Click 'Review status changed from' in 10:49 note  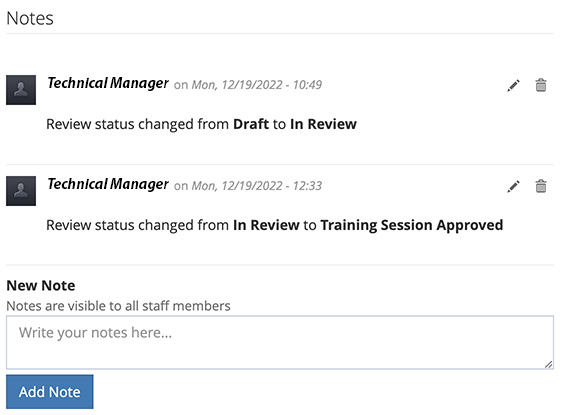pyautogui.click(x=137, y=124)
